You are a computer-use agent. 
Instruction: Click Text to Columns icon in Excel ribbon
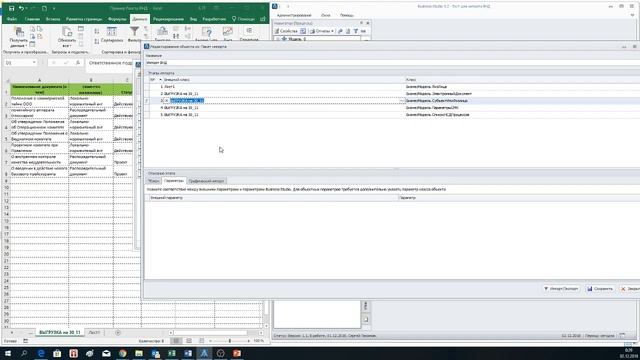(162, 31)
